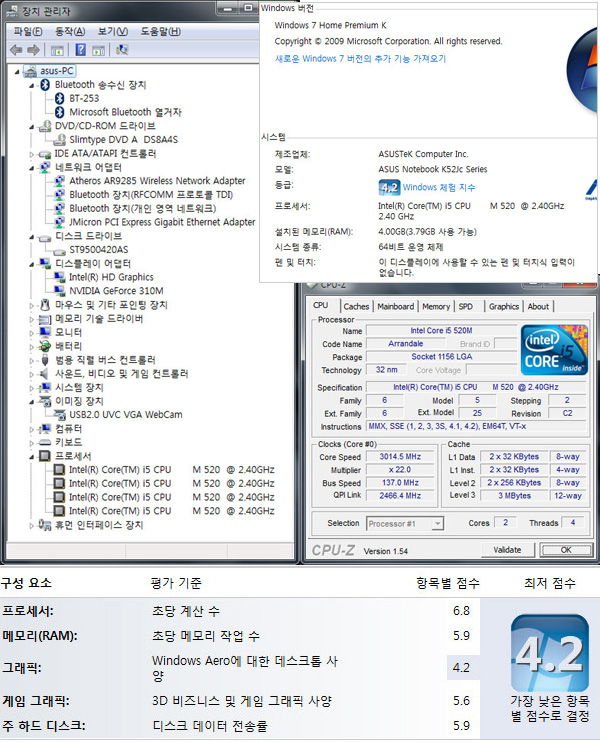Select Bluetooth 장치(RFCOMM 프로토콜 TDI) entry

click(151, 194)
